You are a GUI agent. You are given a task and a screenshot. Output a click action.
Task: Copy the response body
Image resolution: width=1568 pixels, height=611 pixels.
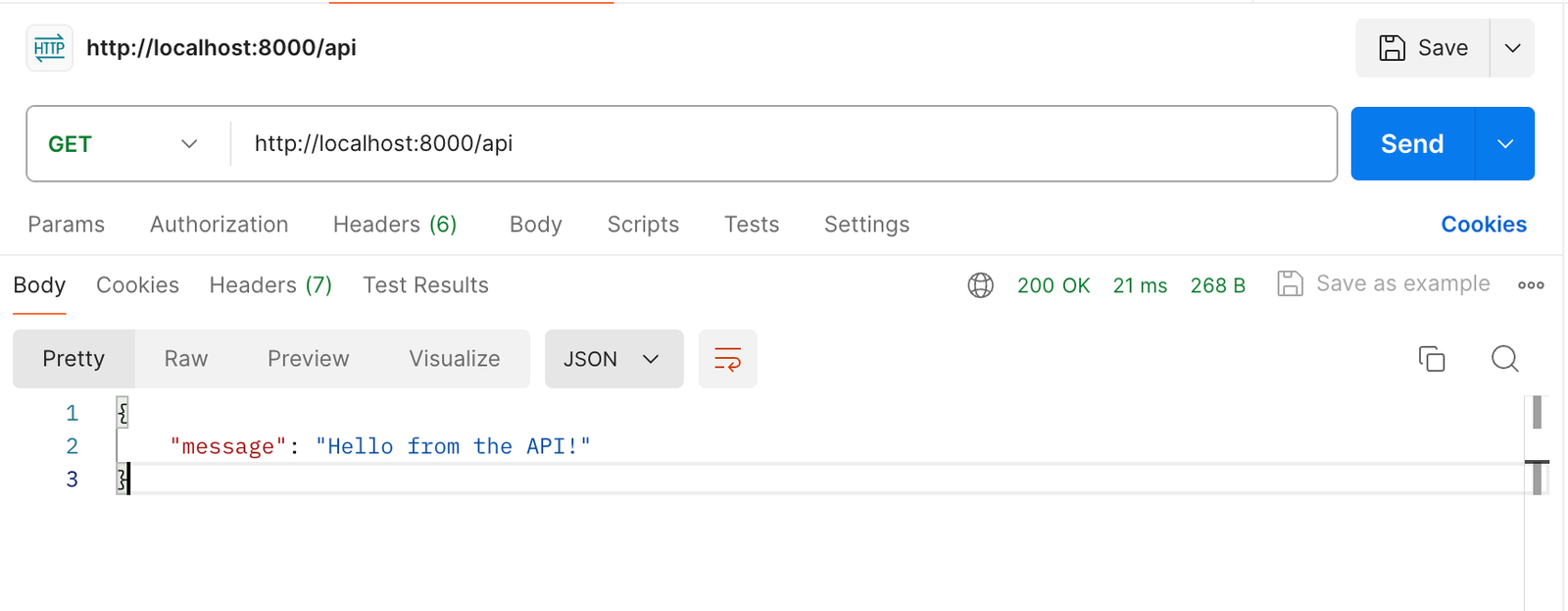1432,359
